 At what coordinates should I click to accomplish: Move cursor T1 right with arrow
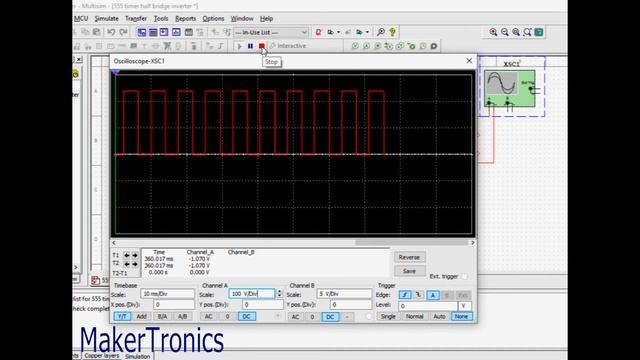coord(135,256)
